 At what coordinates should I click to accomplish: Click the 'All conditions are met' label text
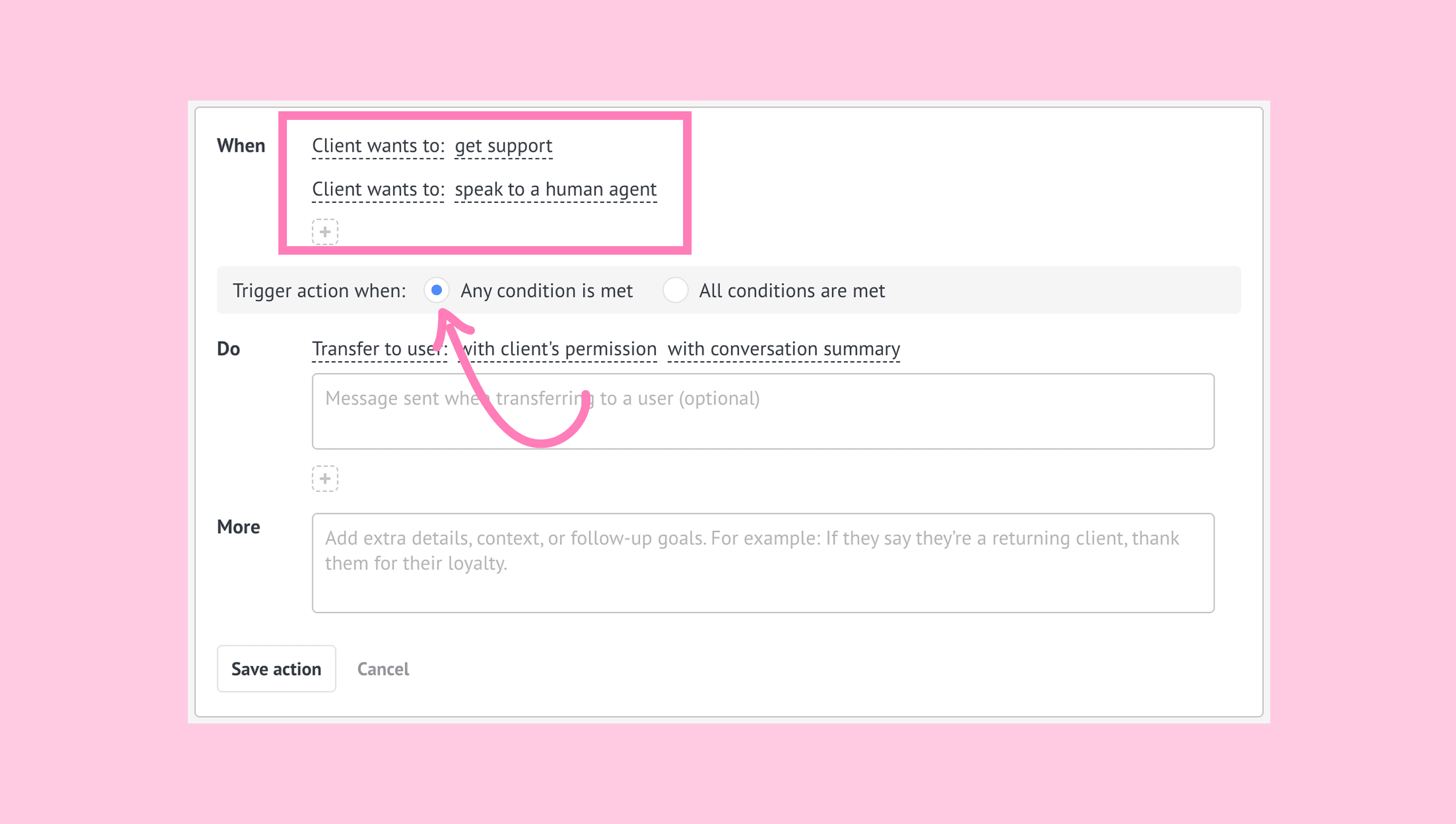coord(791,291)
